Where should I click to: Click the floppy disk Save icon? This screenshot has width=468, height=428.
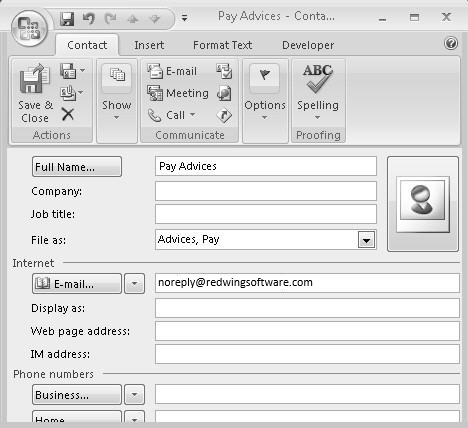[67, 18]
